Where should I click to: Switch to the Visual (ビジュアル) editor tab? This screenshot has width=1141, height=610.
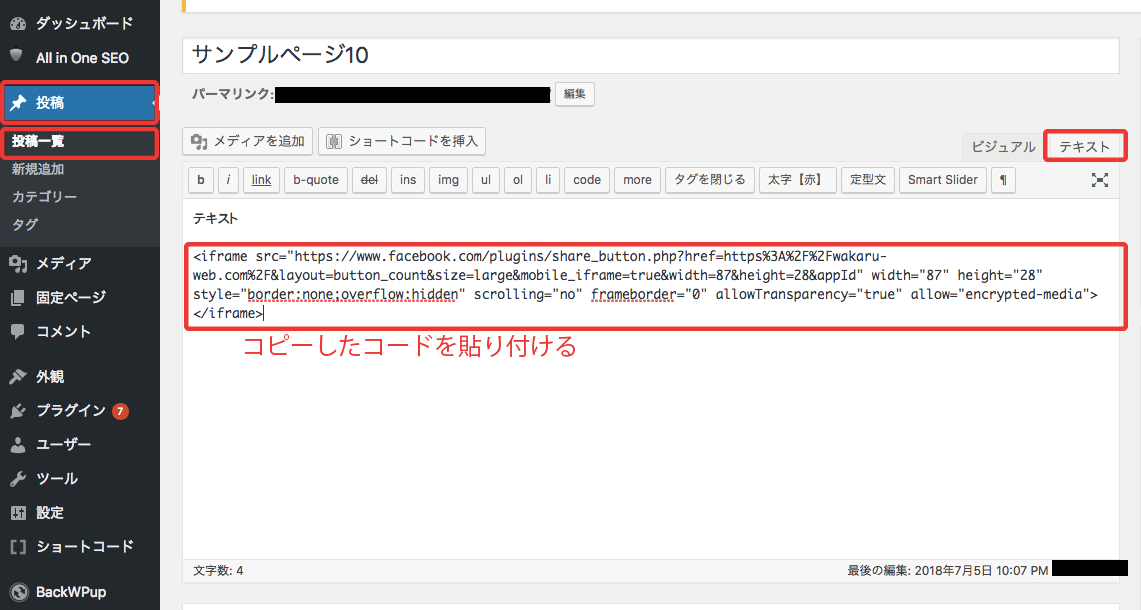click(1003, 147)
